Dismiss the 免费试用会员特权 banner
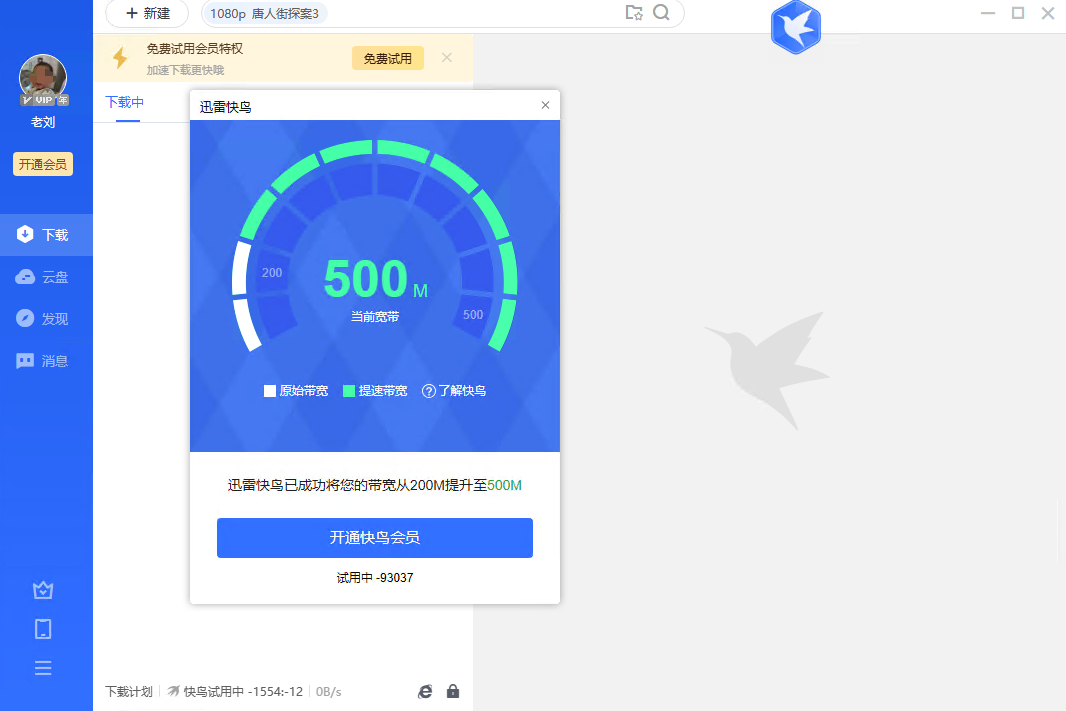The width and height of the screenshot is (1066, 711). pyautogui.click(x=447, y=58)
